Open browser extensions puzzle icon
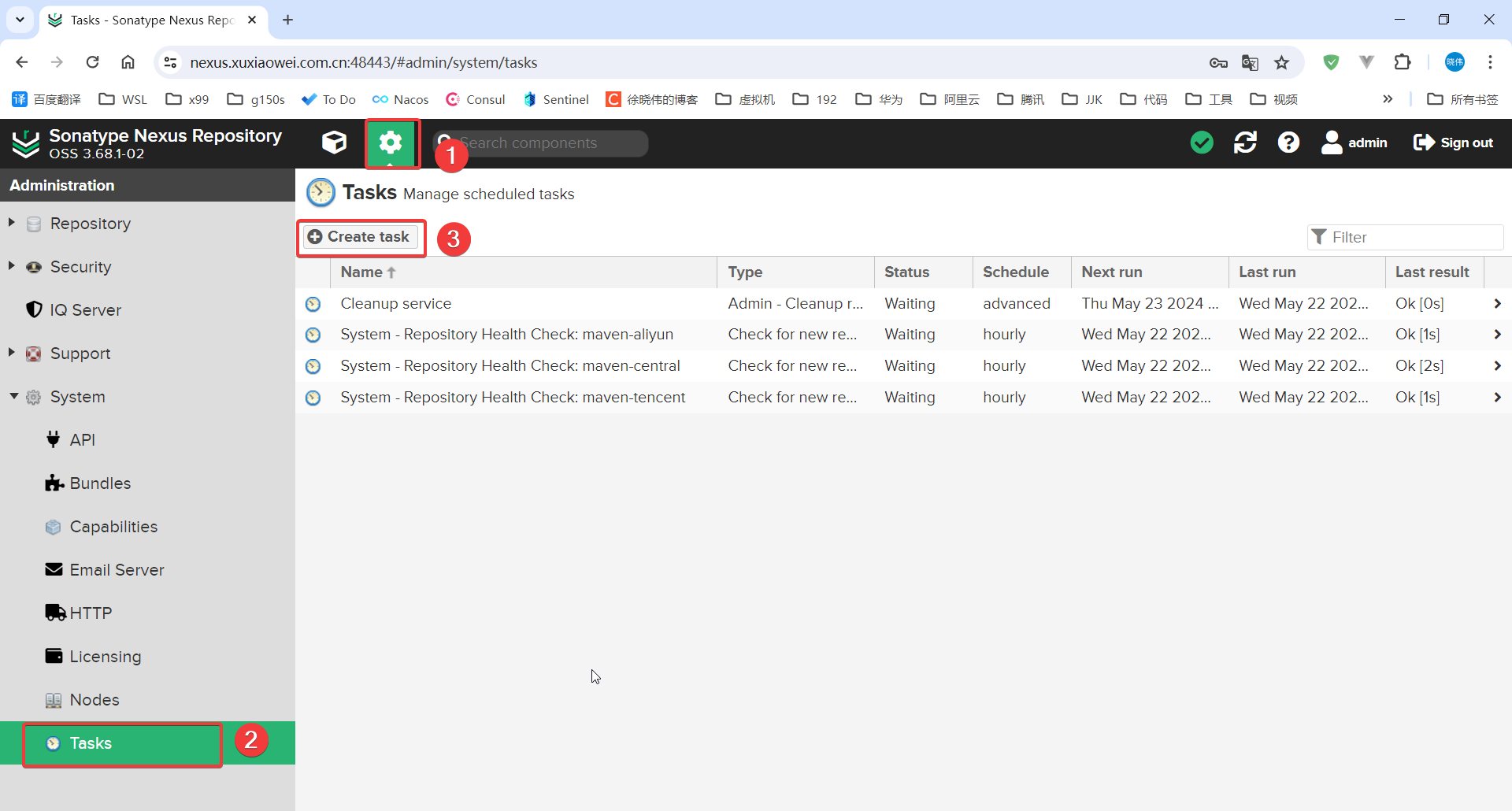This screenshot has width=1512, height=811. [x=1403, y=62]
